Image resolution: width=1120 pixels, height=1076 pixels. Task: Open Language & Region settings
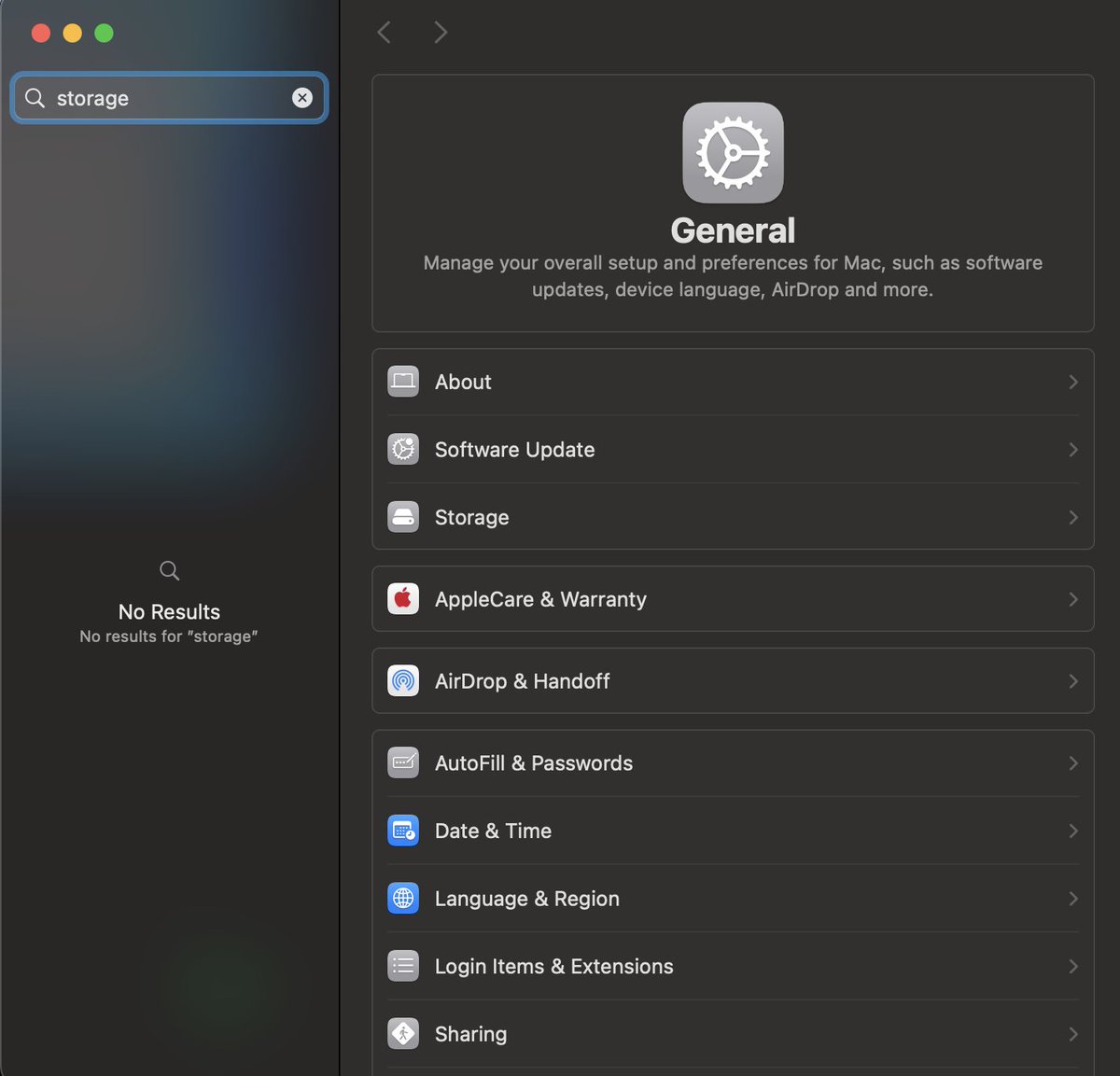click(733, 899)
